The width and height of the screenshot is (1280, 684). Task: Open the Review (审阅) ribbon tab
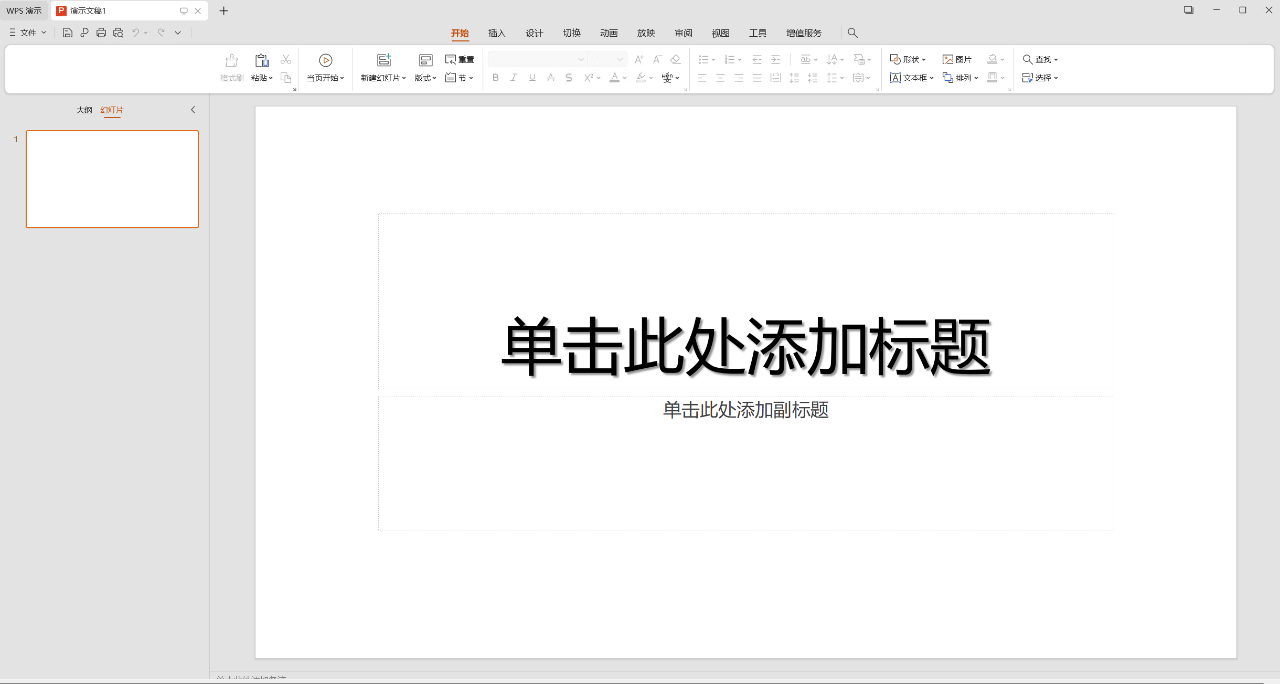pos(683,33)
